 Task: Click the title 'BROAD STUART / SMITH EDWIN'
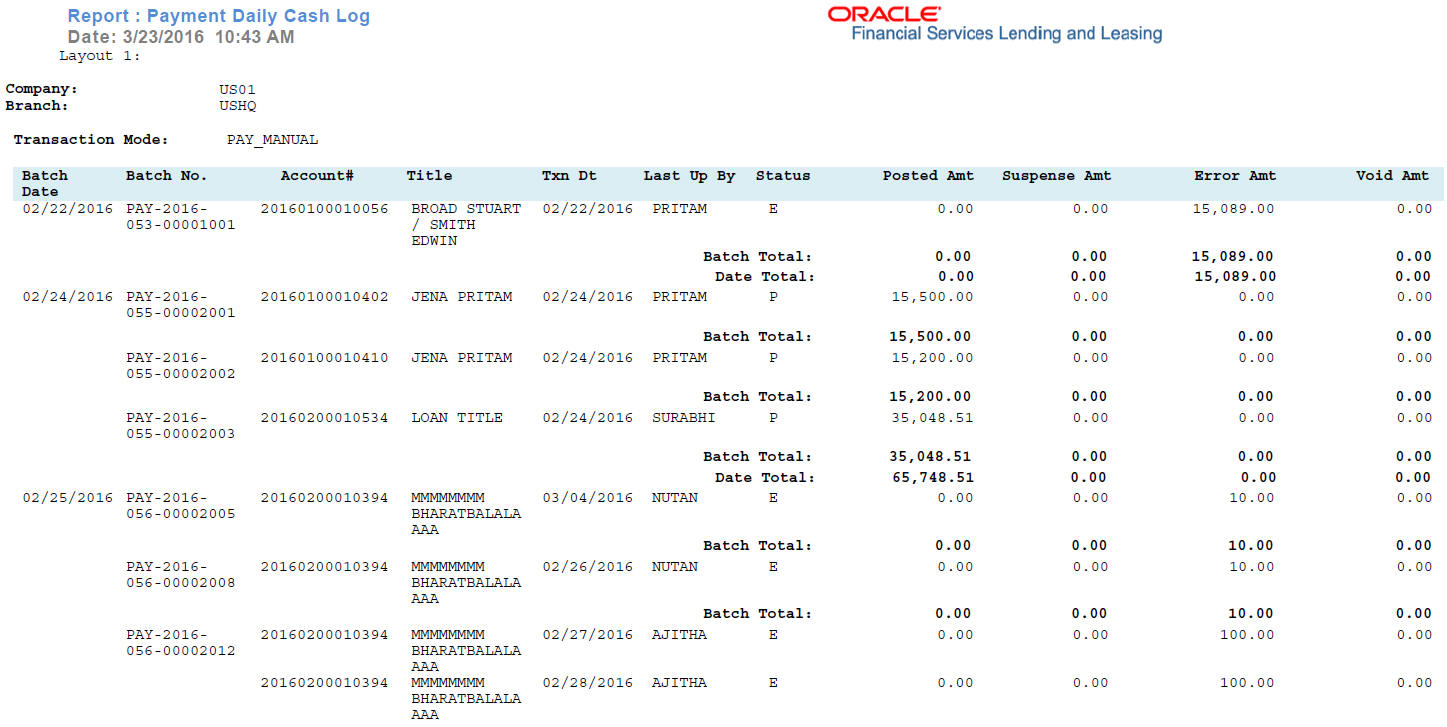pos(466,225)
